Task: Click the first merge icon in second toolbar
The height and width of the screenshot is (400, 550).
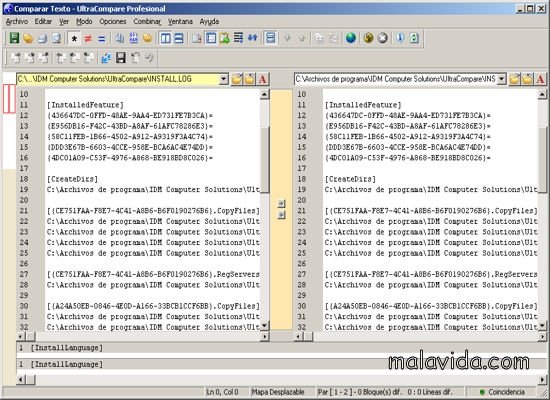Action: [x=15, y=58]
